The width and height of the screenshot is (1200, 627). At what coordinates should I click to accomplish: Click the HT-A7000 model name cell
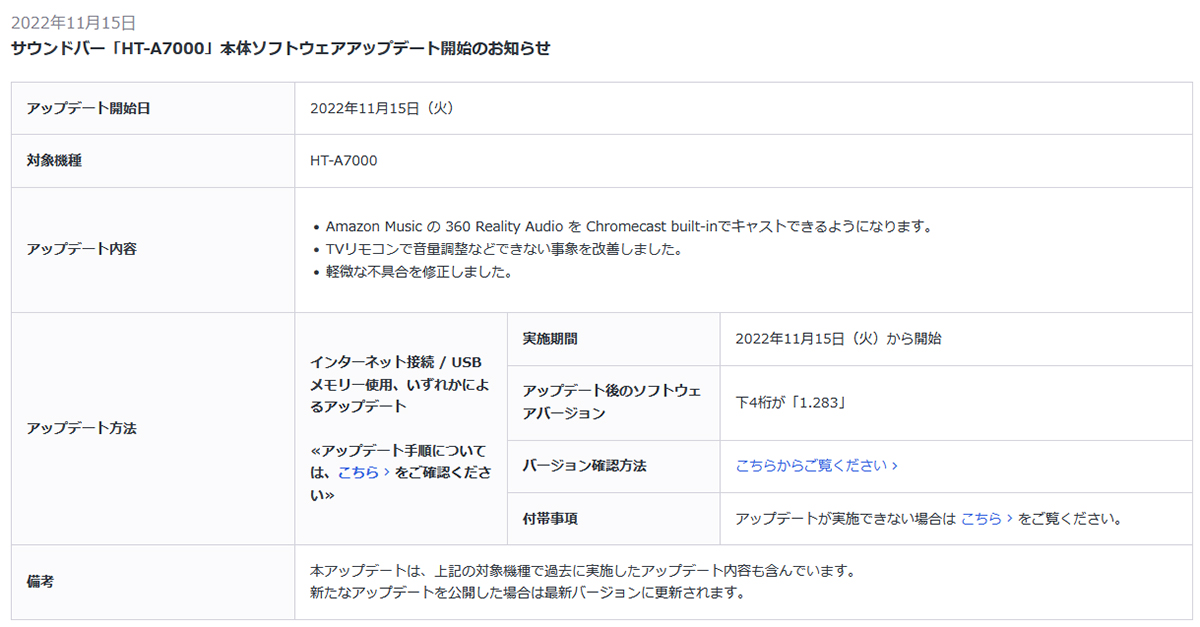(x=344, y=161)
